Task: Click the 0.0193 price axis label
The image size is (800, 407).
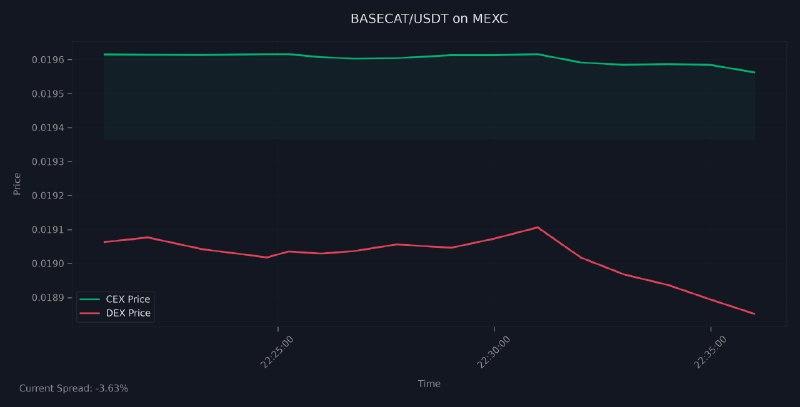Action: (x=48, y=162)
